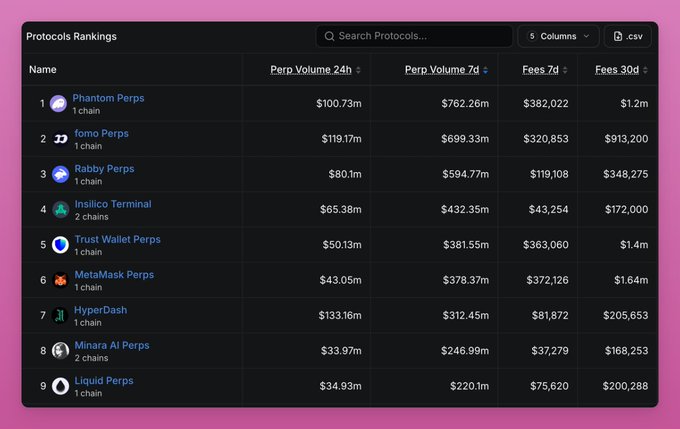The height and width of the screenshot is (429, 680).
Task: Sort by Perp Volume 7d header
Action: click(x=442, y=69)
